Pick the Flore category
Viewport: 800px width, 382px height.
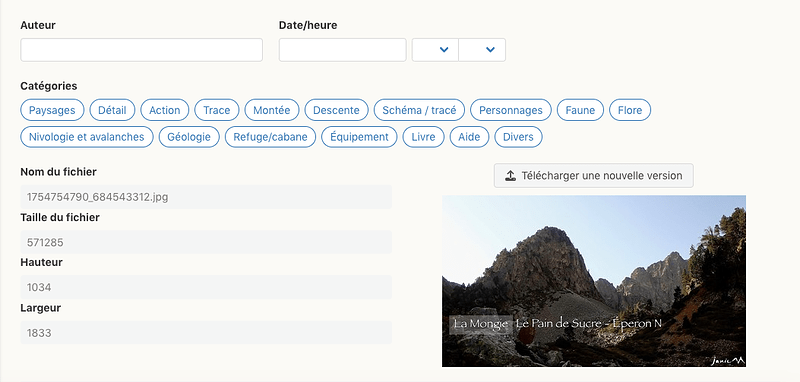pos(630,110)
